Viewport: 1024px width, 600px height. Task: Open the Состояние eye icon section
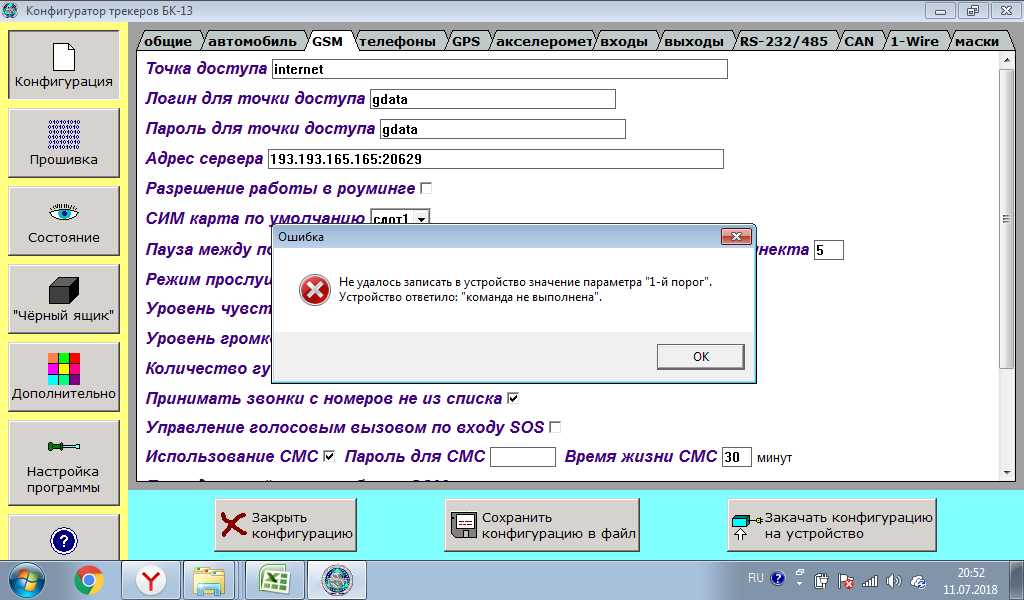pos(63,221)
